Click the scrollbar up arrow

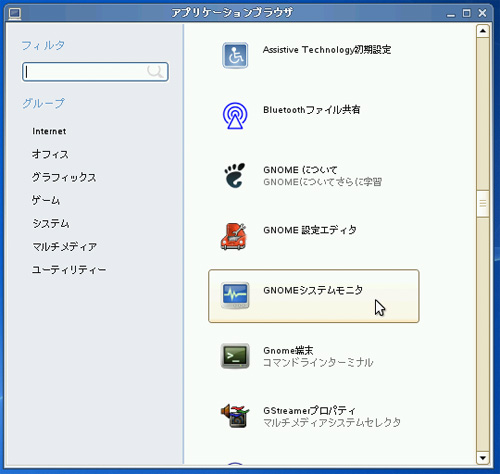coord(483,31)
